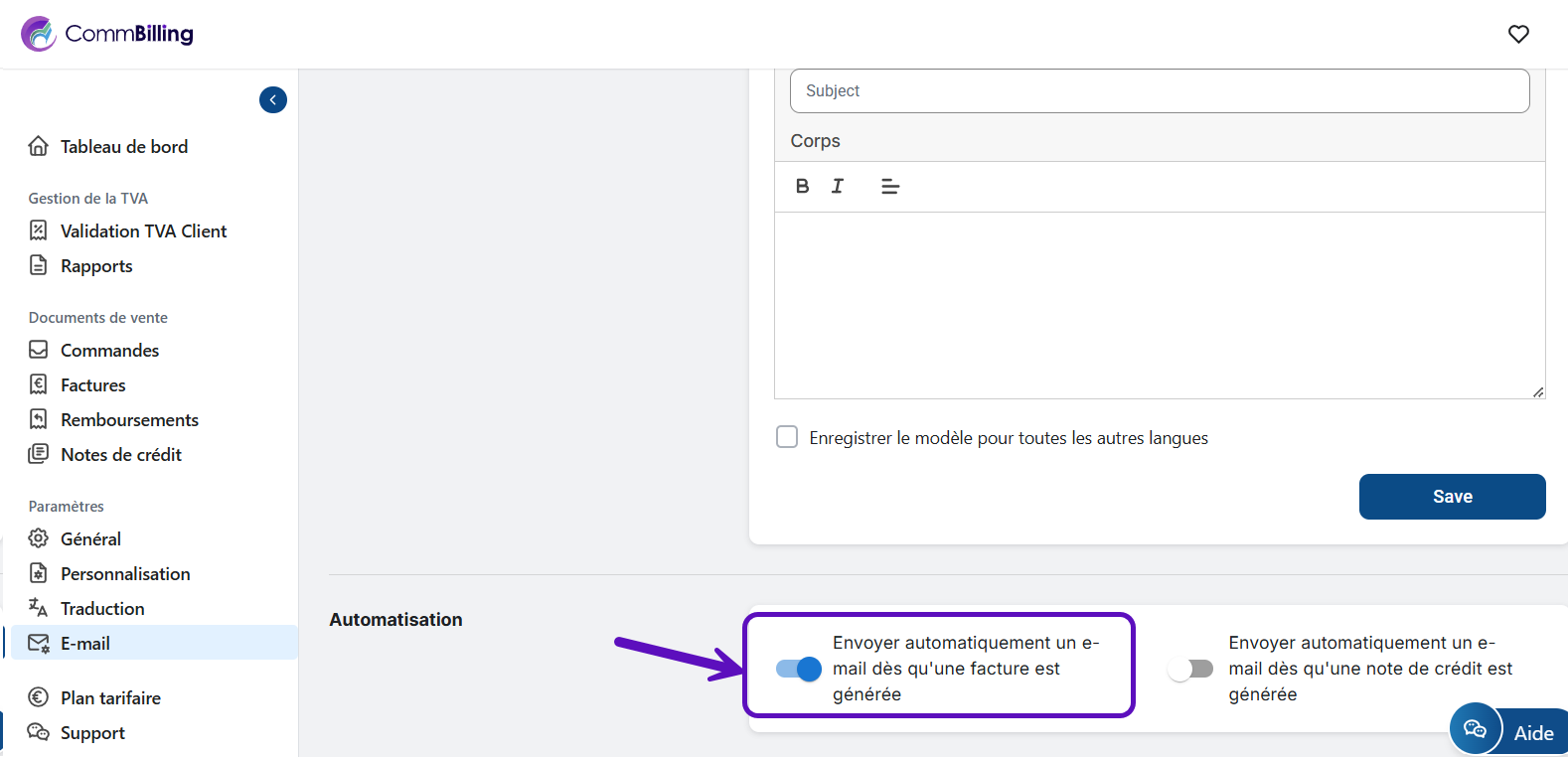Click the Traduction language icon
This screenshot has height=757, width=1568.
coord(39,608)
